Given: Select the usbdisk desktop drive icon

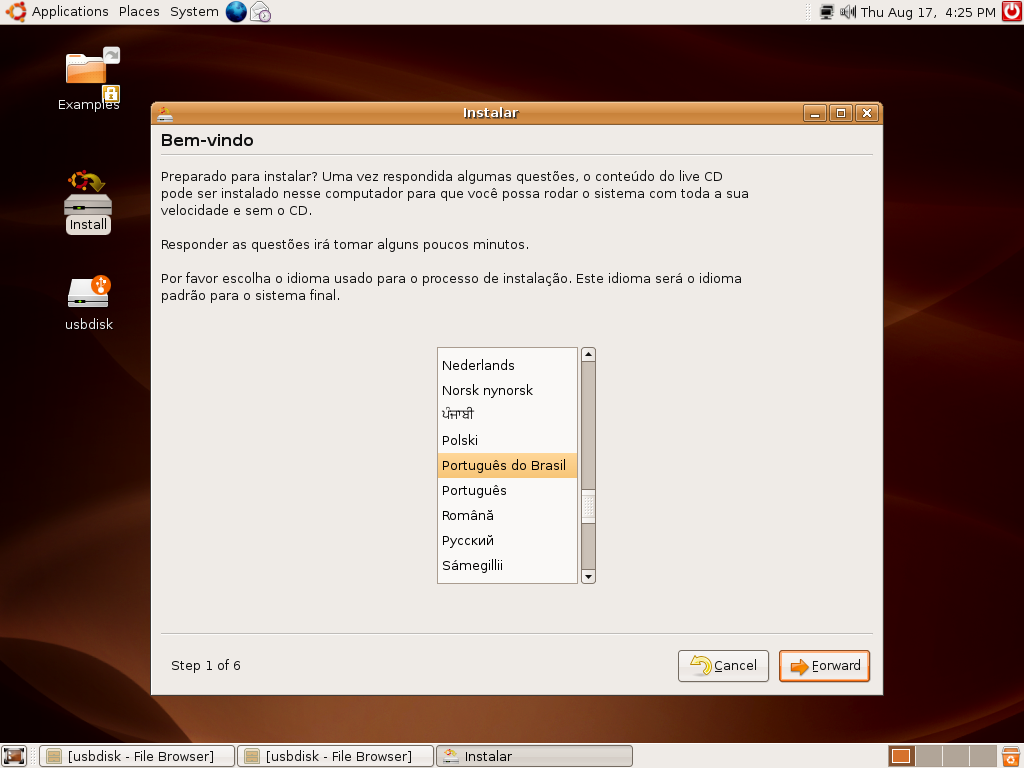Looking at the screenshot, I should tap(89, 303).
